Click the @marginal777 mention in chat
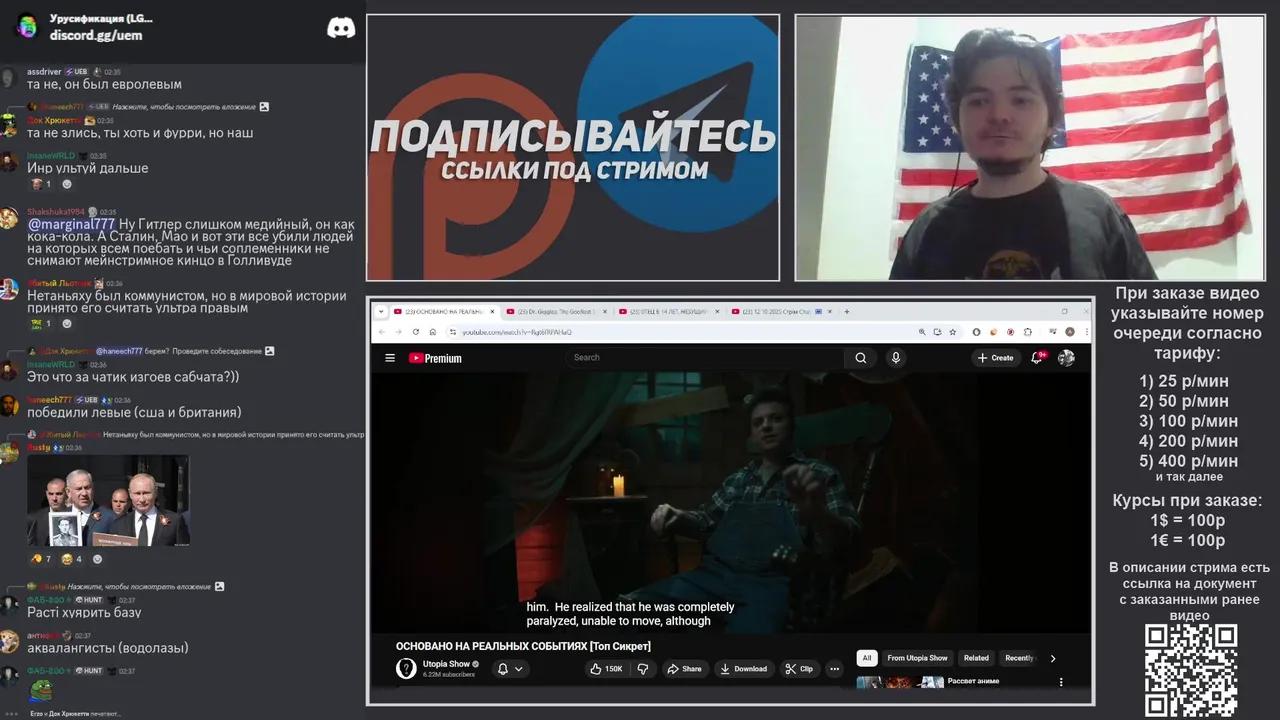Viewport: 1280px width, 720px height. pyautogui.click(x=71, y=224)
